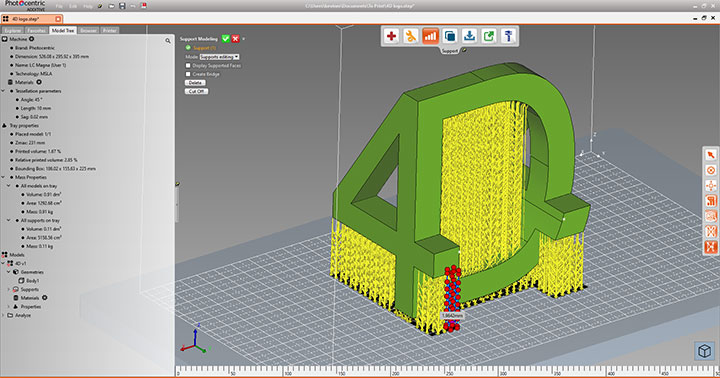Click the gear next to Machine
The height and width of the screenshot is (378, 720).
coord(32,39)
